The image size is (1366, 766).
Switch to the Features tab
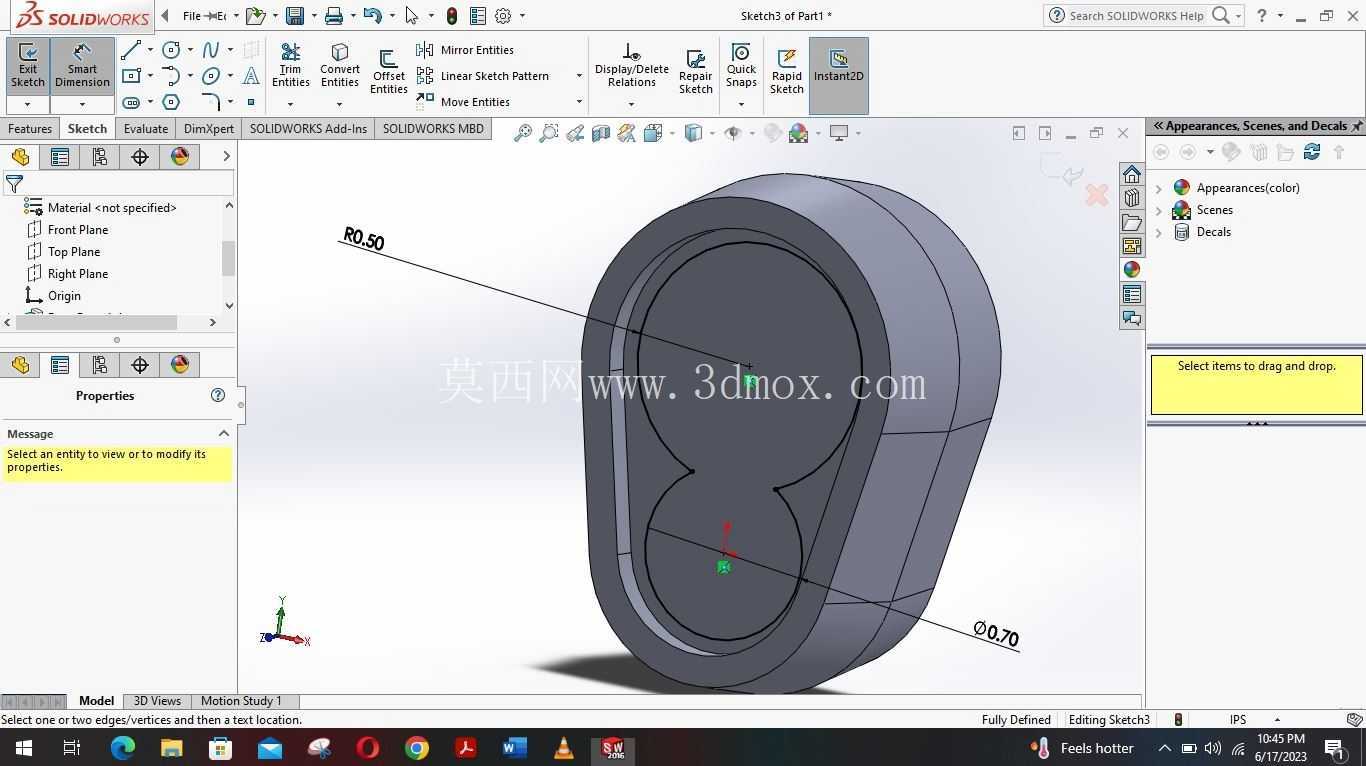30,129
